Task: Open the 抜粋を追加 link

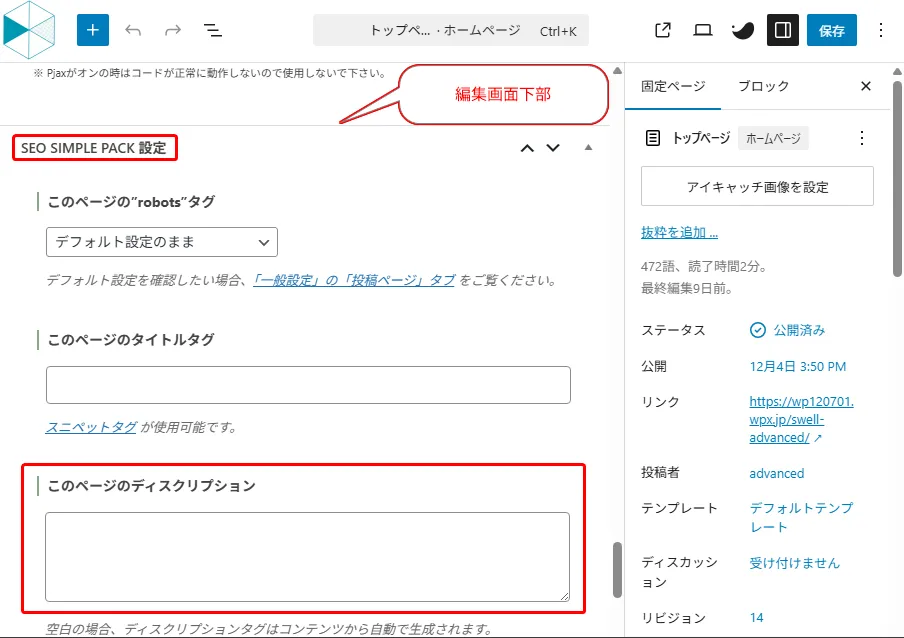Action: tap(680, 231)
